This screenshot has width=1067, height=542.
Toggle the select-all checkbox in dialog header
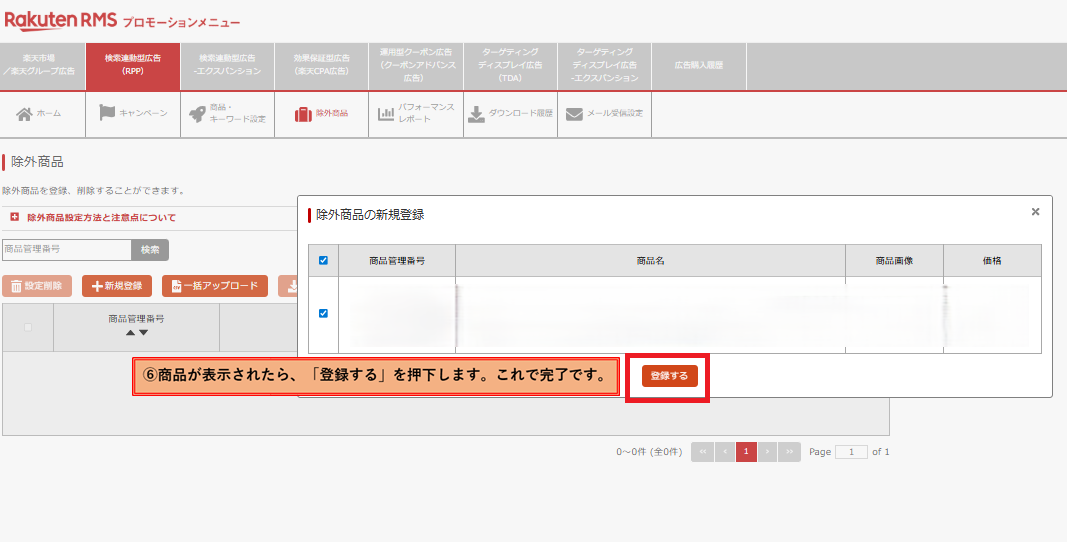point(323,261)
